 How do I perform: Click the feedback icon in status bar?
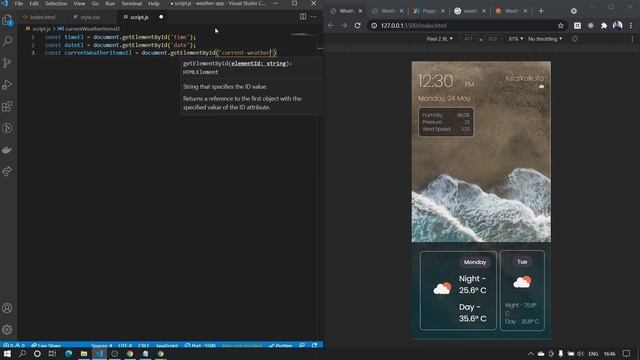(302, 345)
